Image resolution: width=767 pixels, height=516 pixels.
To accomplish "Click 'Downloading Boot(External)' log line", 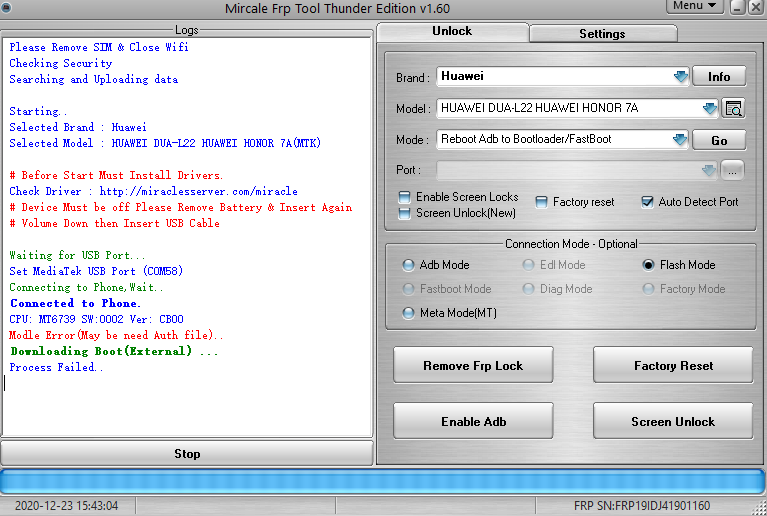I will [x=114, y=351].
